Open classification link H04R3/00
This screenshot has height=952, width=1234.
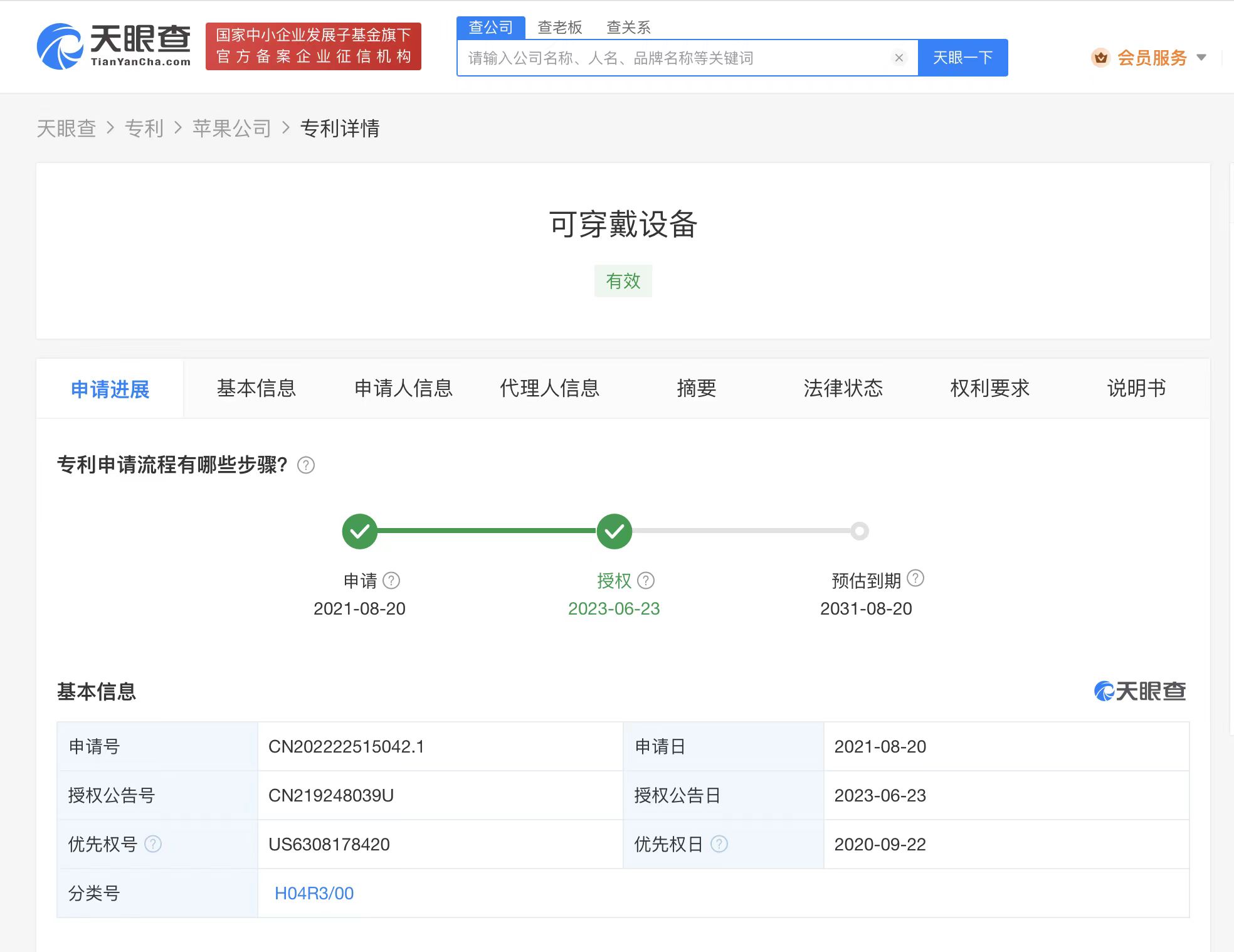point(314,893)
